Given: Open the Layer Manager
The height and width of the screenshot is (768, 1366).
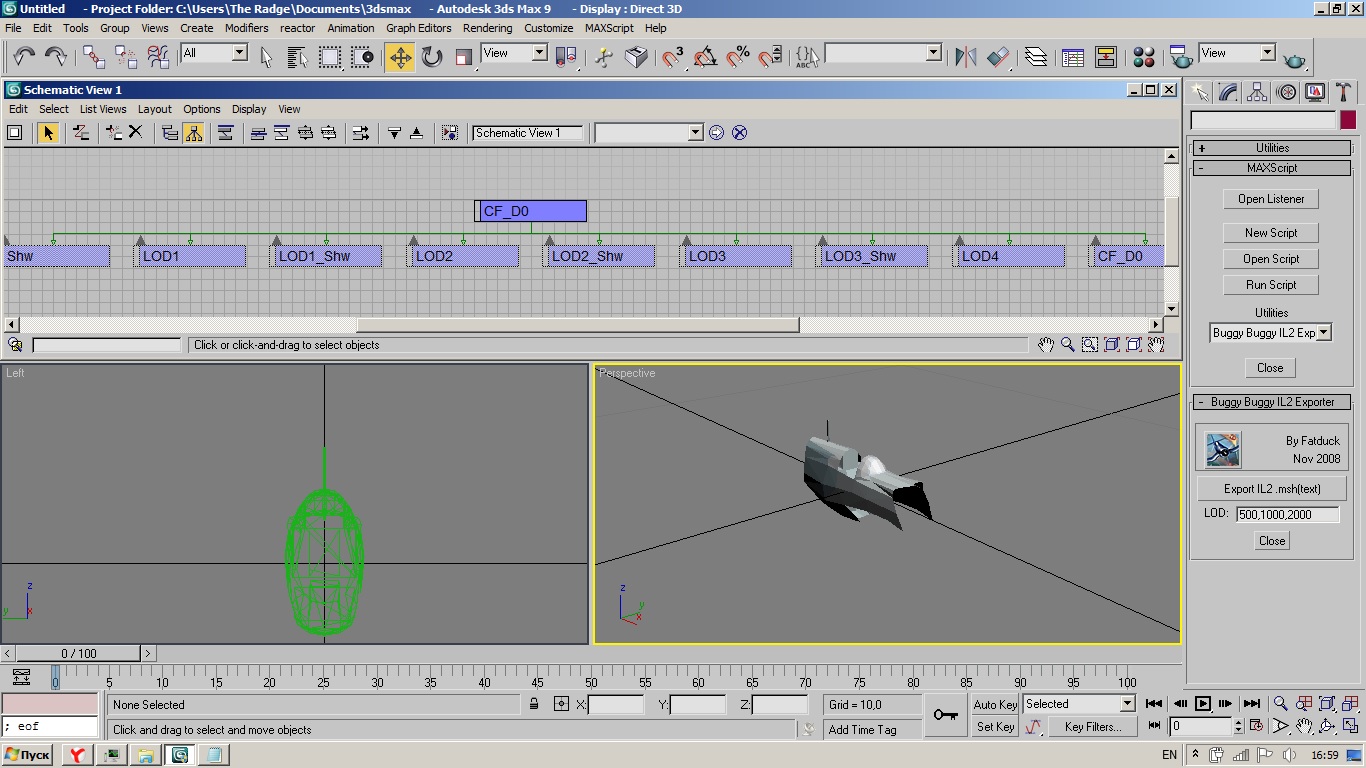Looking at the screenshot, I should coord(1036,57).
